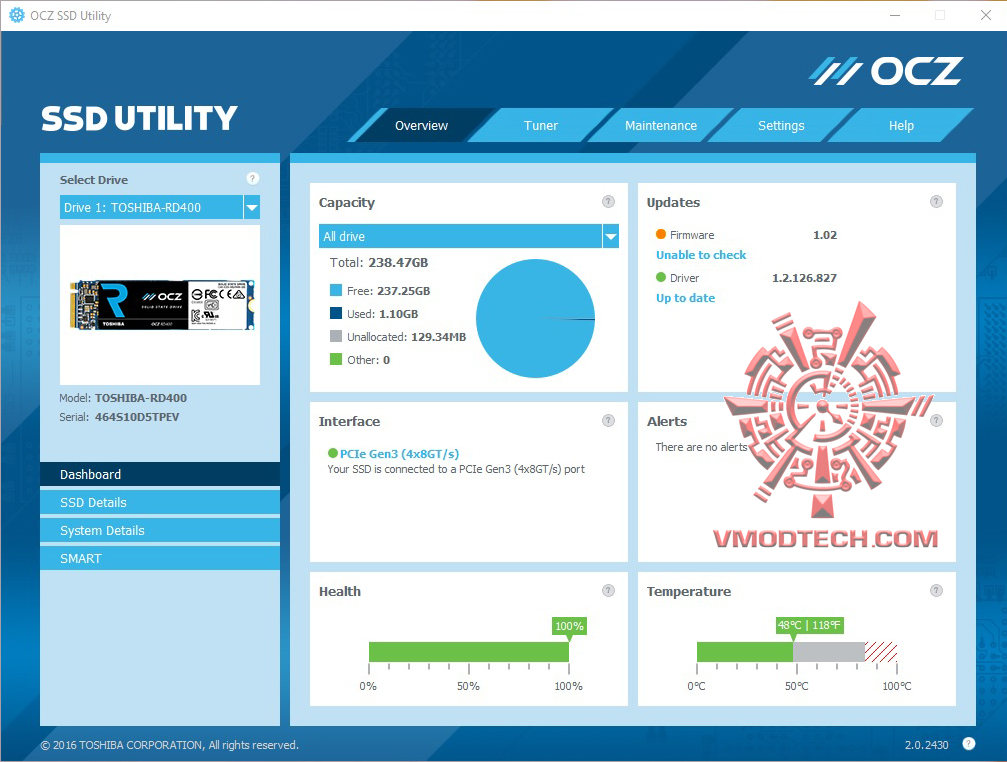
Task: Open the Updates panel help icon
Action: pos(937,201)
